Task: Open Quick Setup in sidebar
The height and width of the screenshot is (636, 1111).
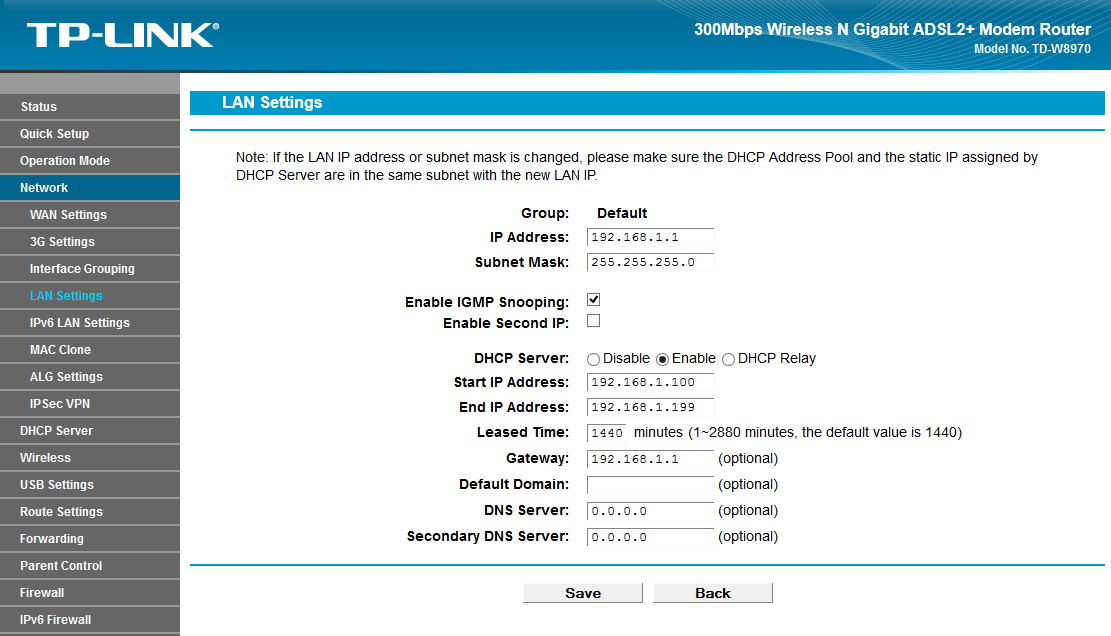Action: 90,134
